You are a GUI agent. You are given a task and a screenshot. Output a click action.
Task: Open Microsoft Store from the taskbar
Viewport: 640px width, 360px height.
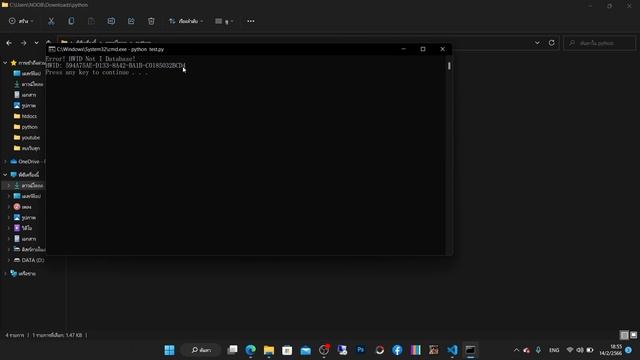click(287, 350)
